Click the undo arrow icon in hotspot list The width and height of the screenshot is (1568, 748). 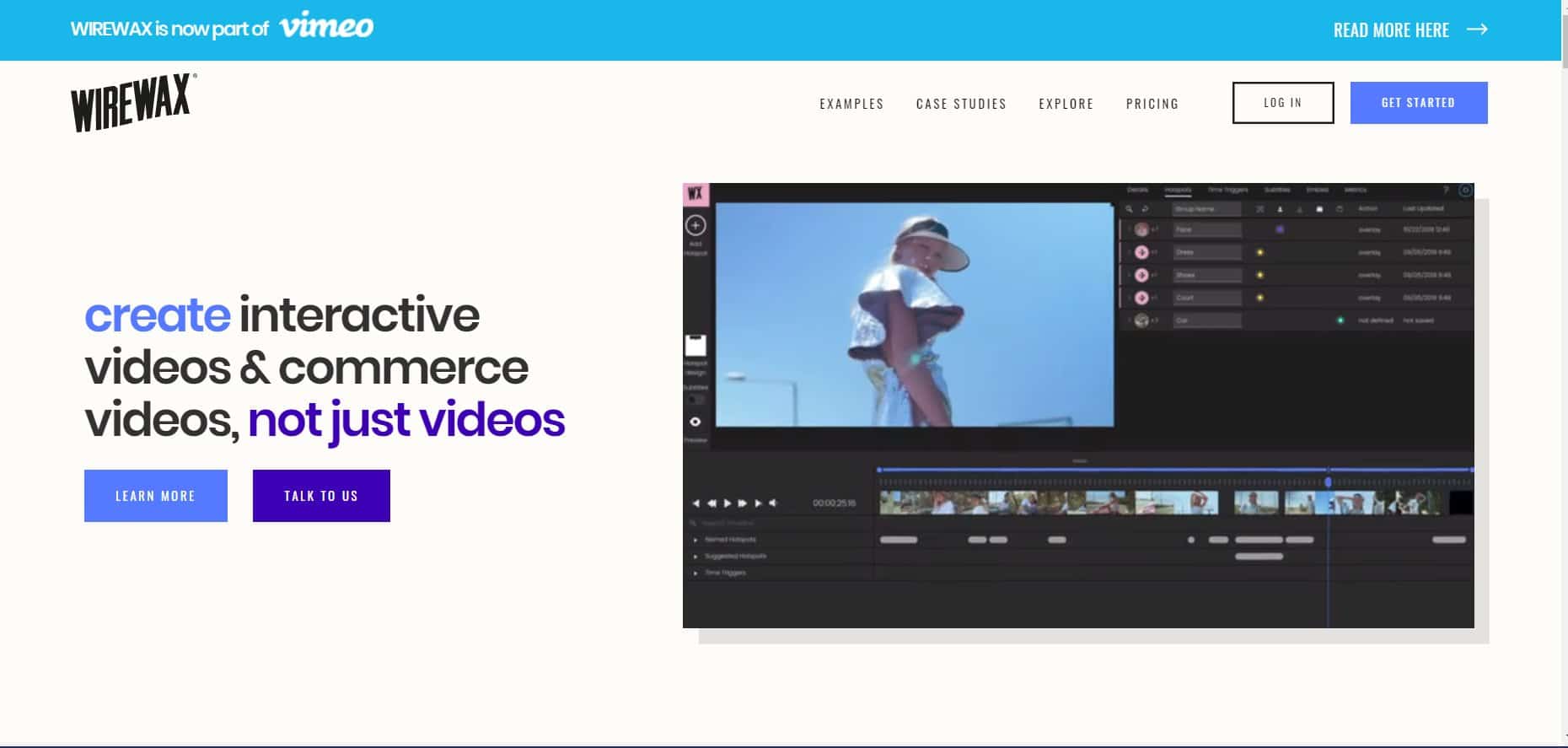point(1145,209)
